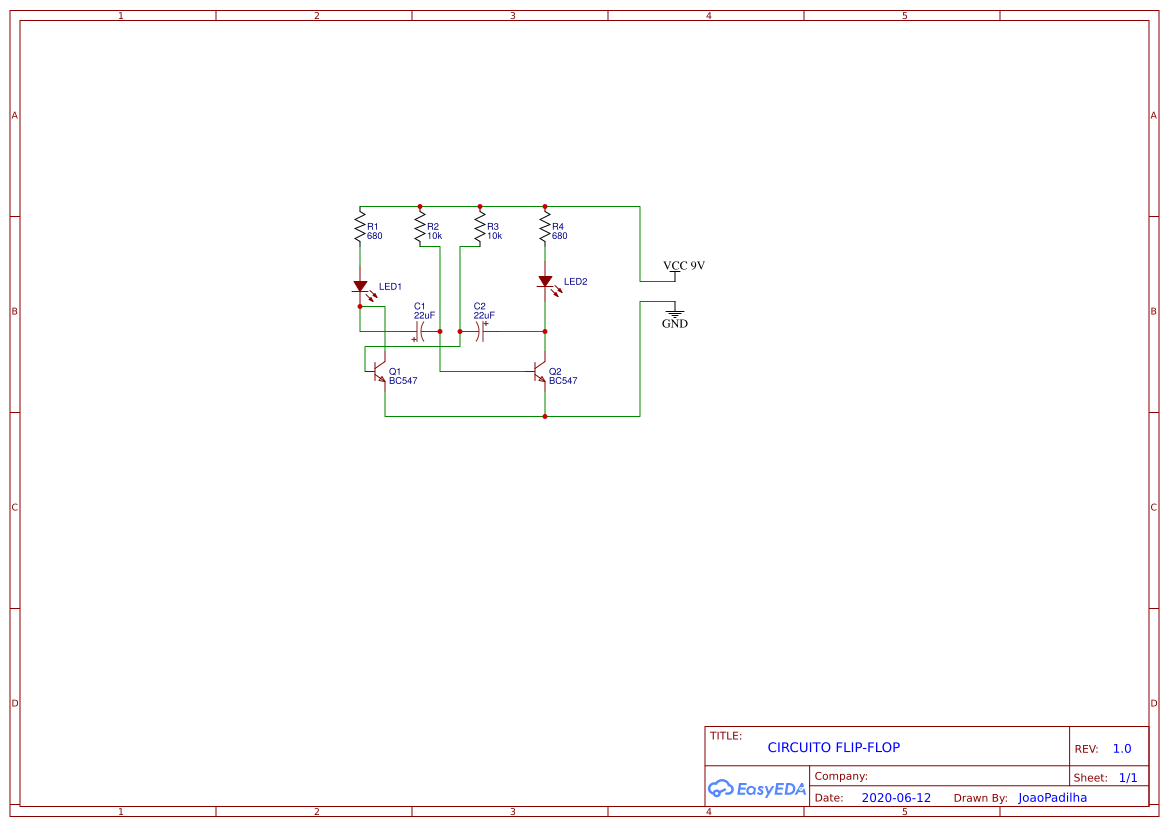Select the Company field in title block
Screen dimensions: 1169x827
[x=840, y=776]
